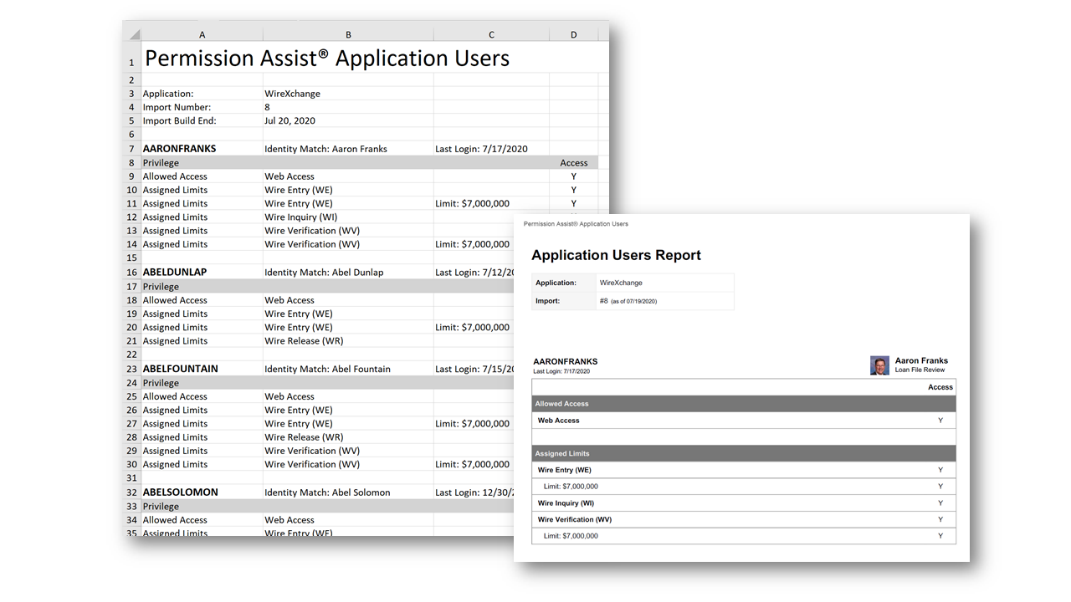Click the 'Web Access' row in the report
Image resolution: width=1071 pixels, height=602 pixels.
pos(744,420)
